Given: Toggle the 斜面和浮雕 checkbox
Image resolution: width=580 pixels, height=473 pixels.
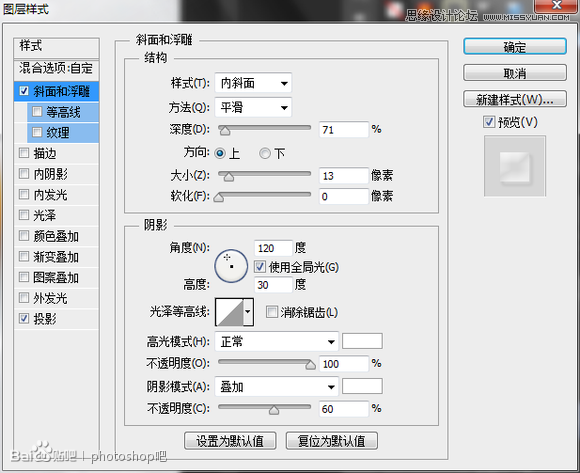Looking at the screenshot, I should pos(24,91).
